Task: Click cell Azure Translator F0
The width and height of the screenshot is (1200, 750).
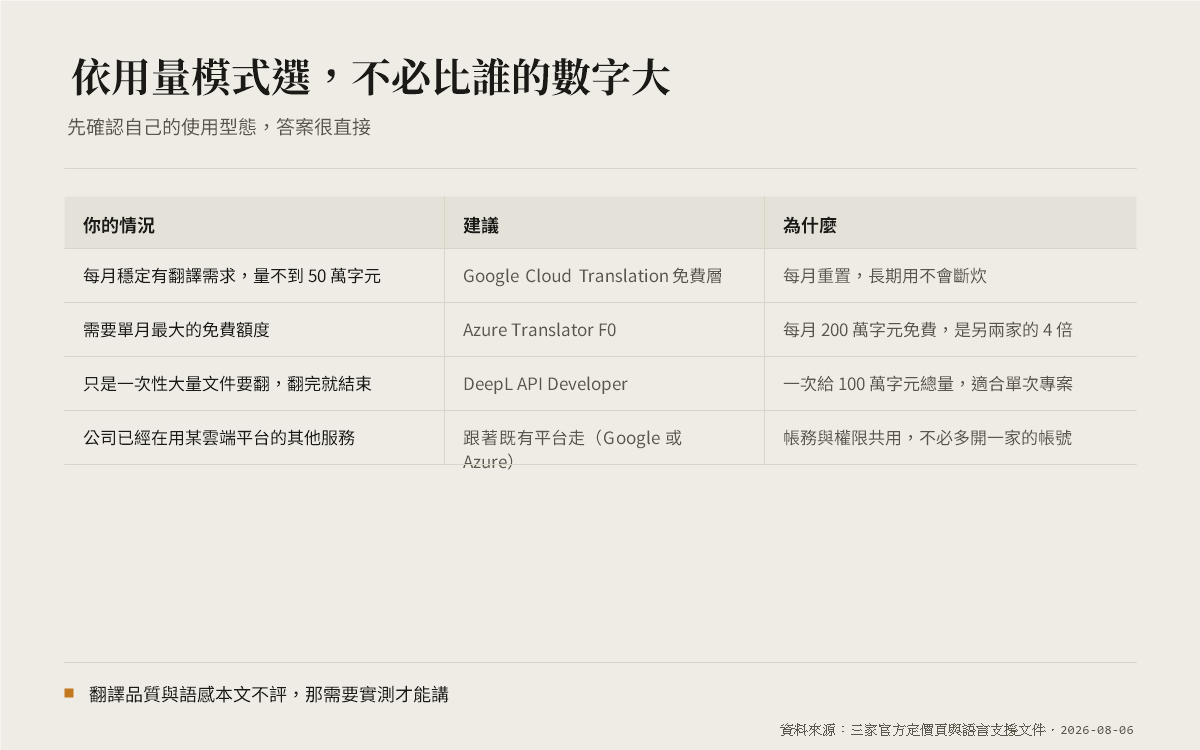Action: (604, 330)
